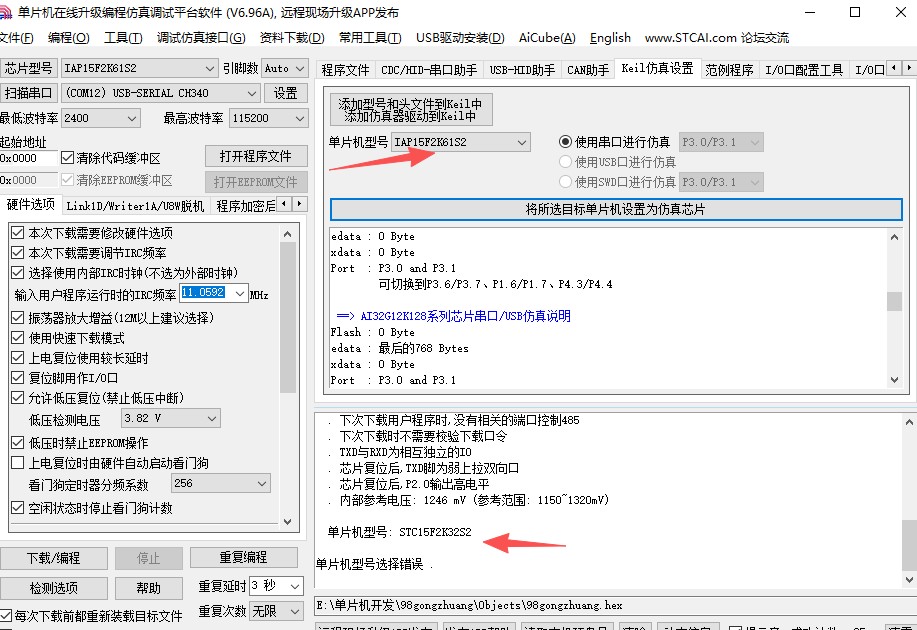Enable '上电复位时由硬件自动启动看门狗' checkbox

coord(18,463)
